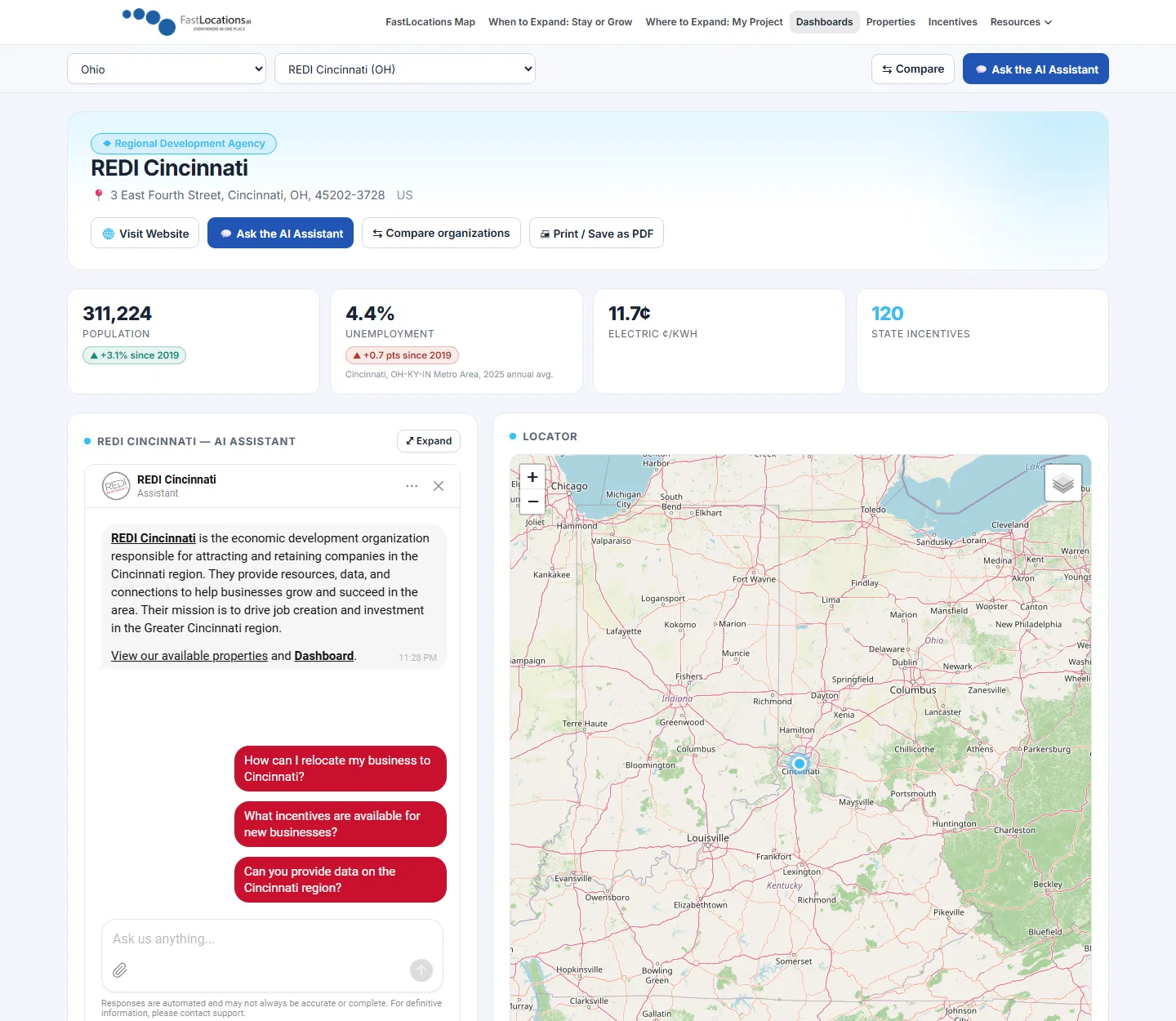Click the 311,224 population figure
The image size is (1176, 1021).
coord(117,314)
